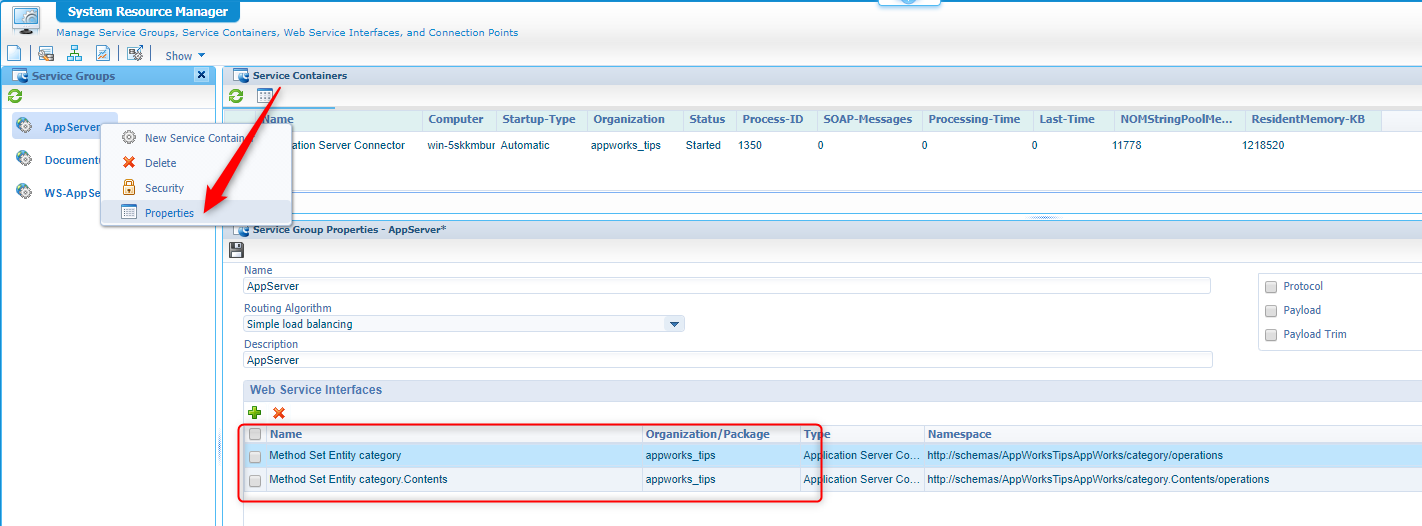Open the Show dropdown menu
The width and height of the screenshot is (1422, 526).
point(184,56)
